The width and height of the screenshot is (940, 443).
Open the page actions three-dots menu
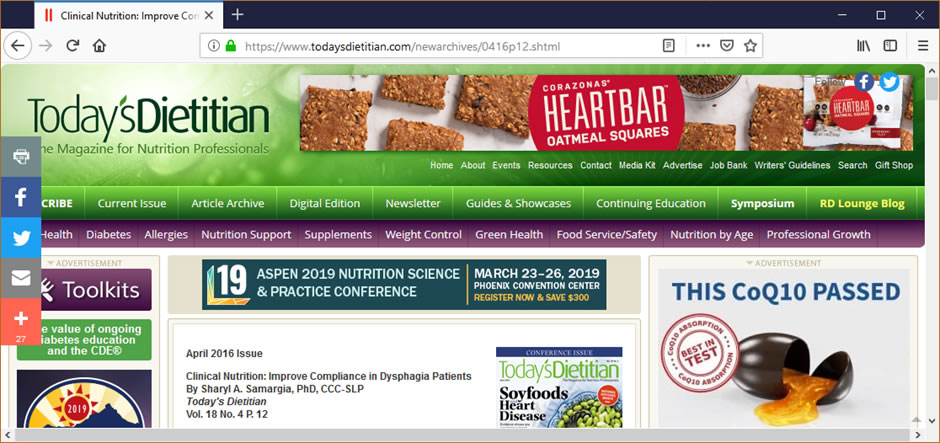click(x=703, y=46)
